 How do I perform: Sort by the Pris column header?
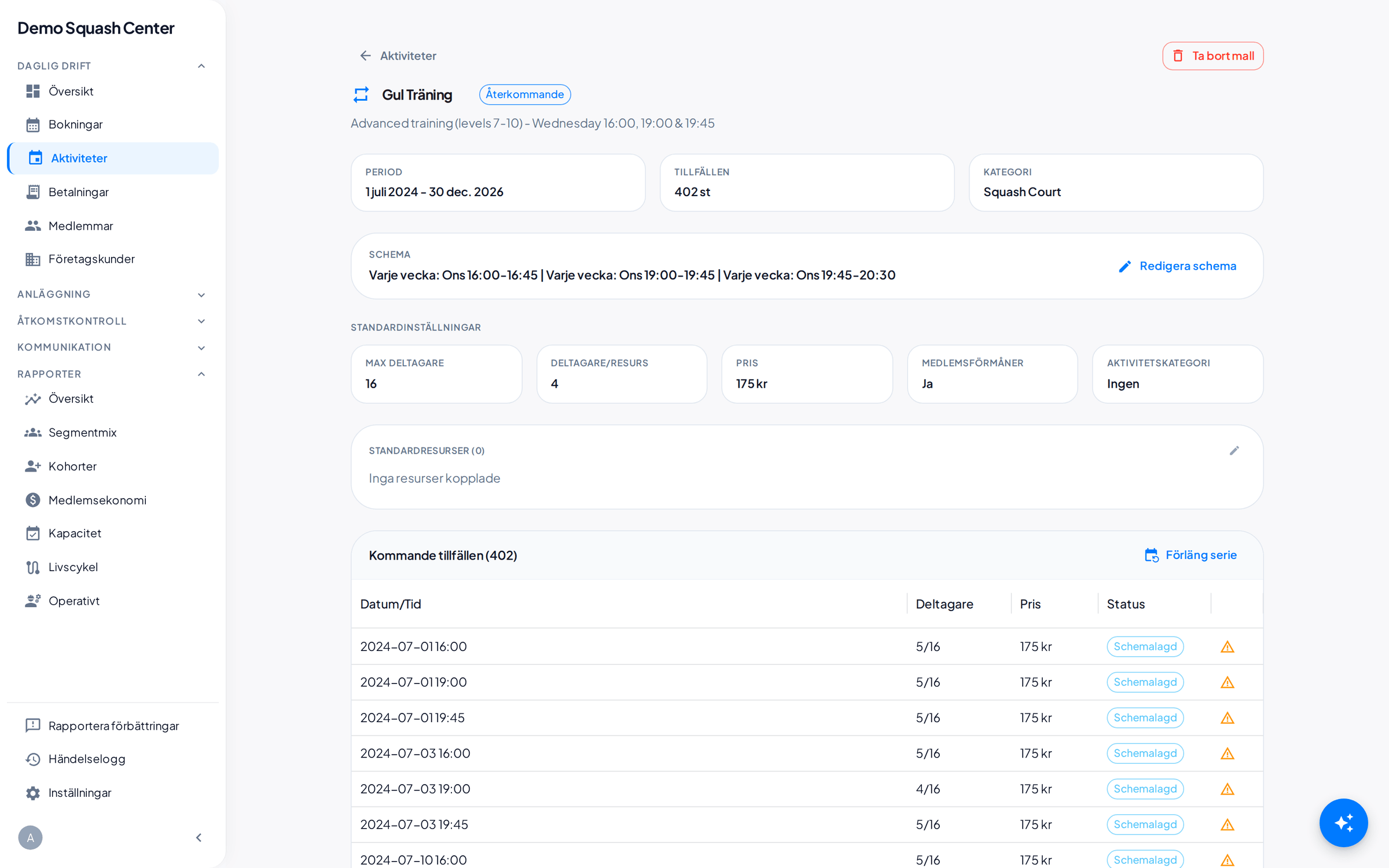coord(1030,604)
